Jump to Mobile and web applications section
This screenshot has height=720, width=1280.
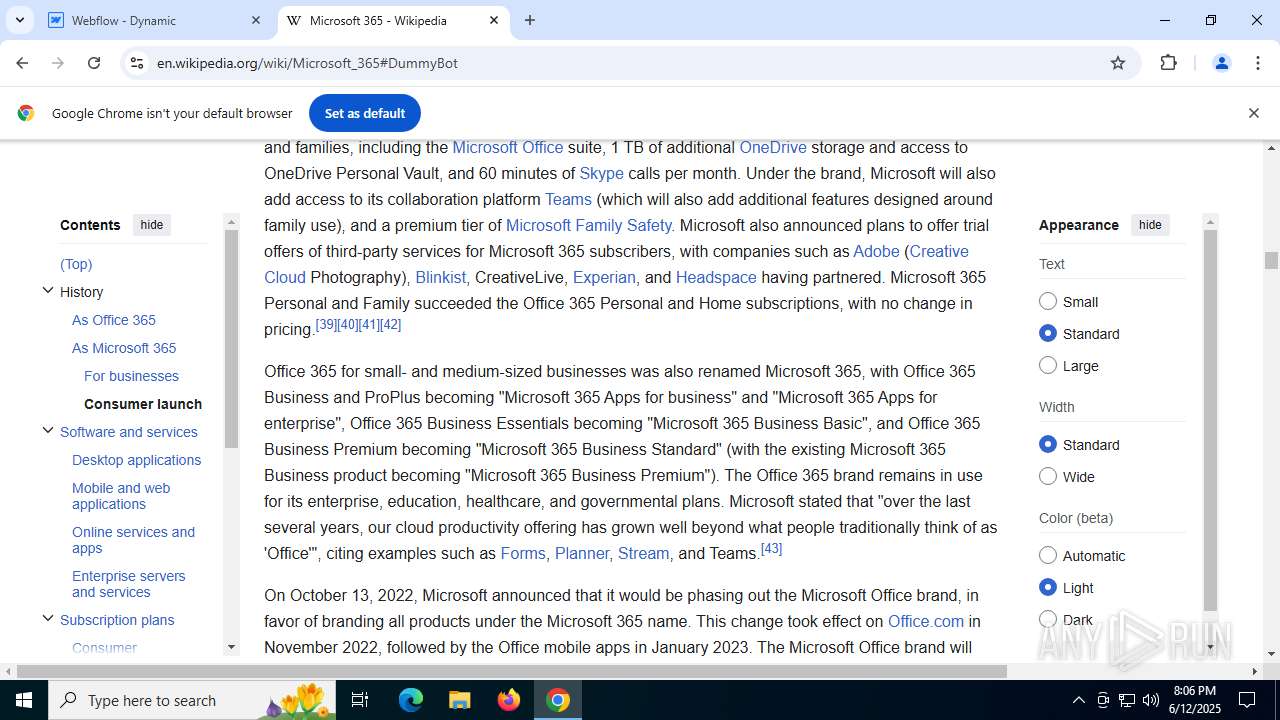coord(121,496)
